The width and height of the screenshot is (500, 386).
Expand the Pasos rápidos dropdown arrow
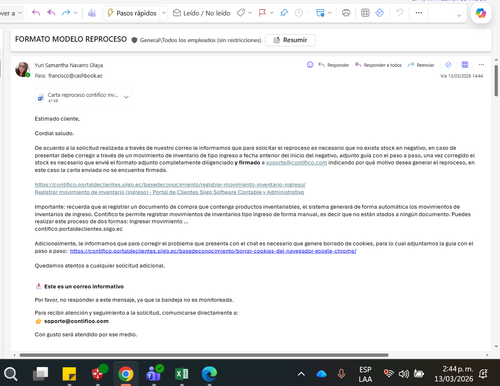pos(164,13)
